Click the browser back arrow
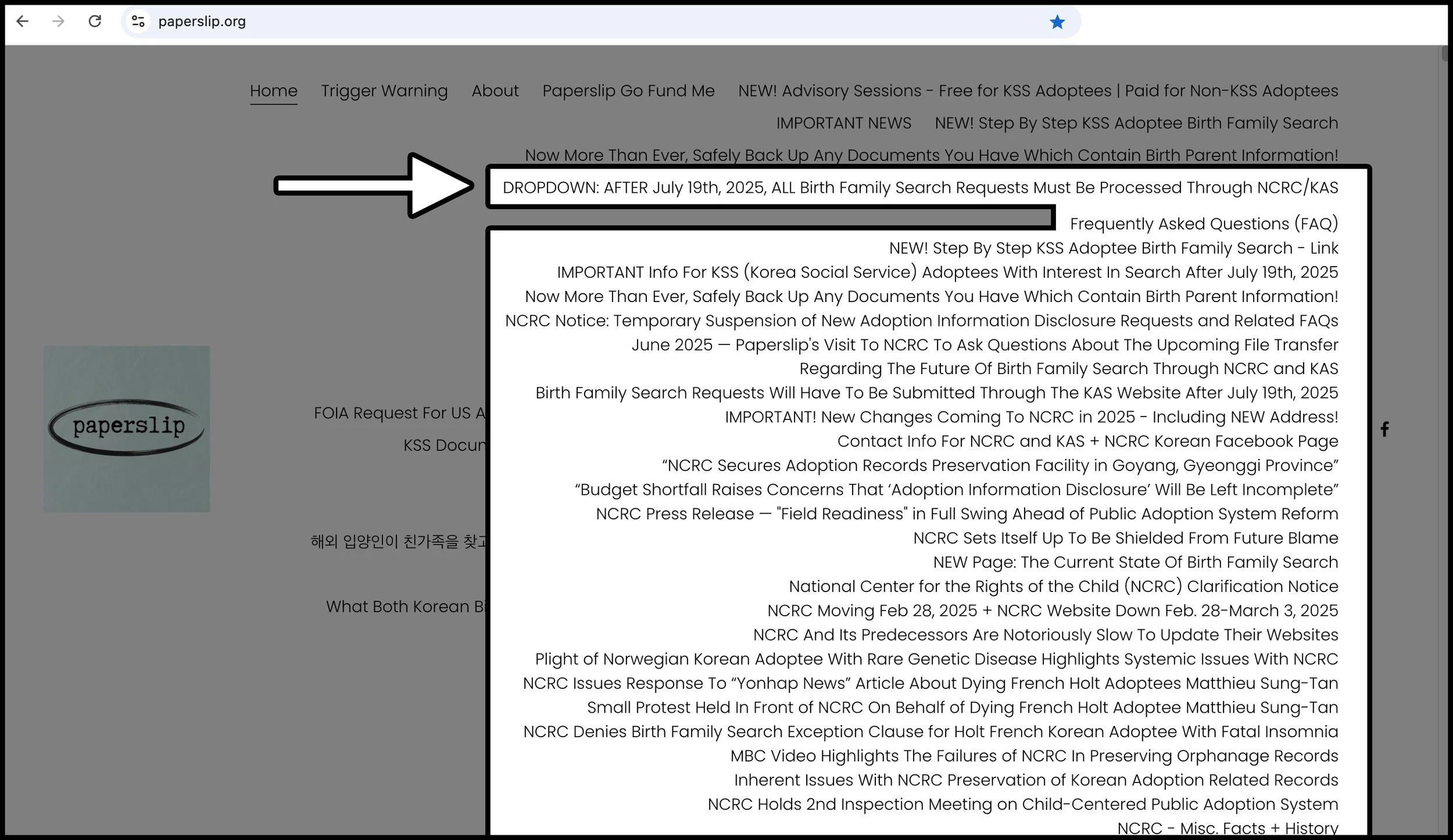Viewport: 1453px width, 840px height. [x=23, y=21]
